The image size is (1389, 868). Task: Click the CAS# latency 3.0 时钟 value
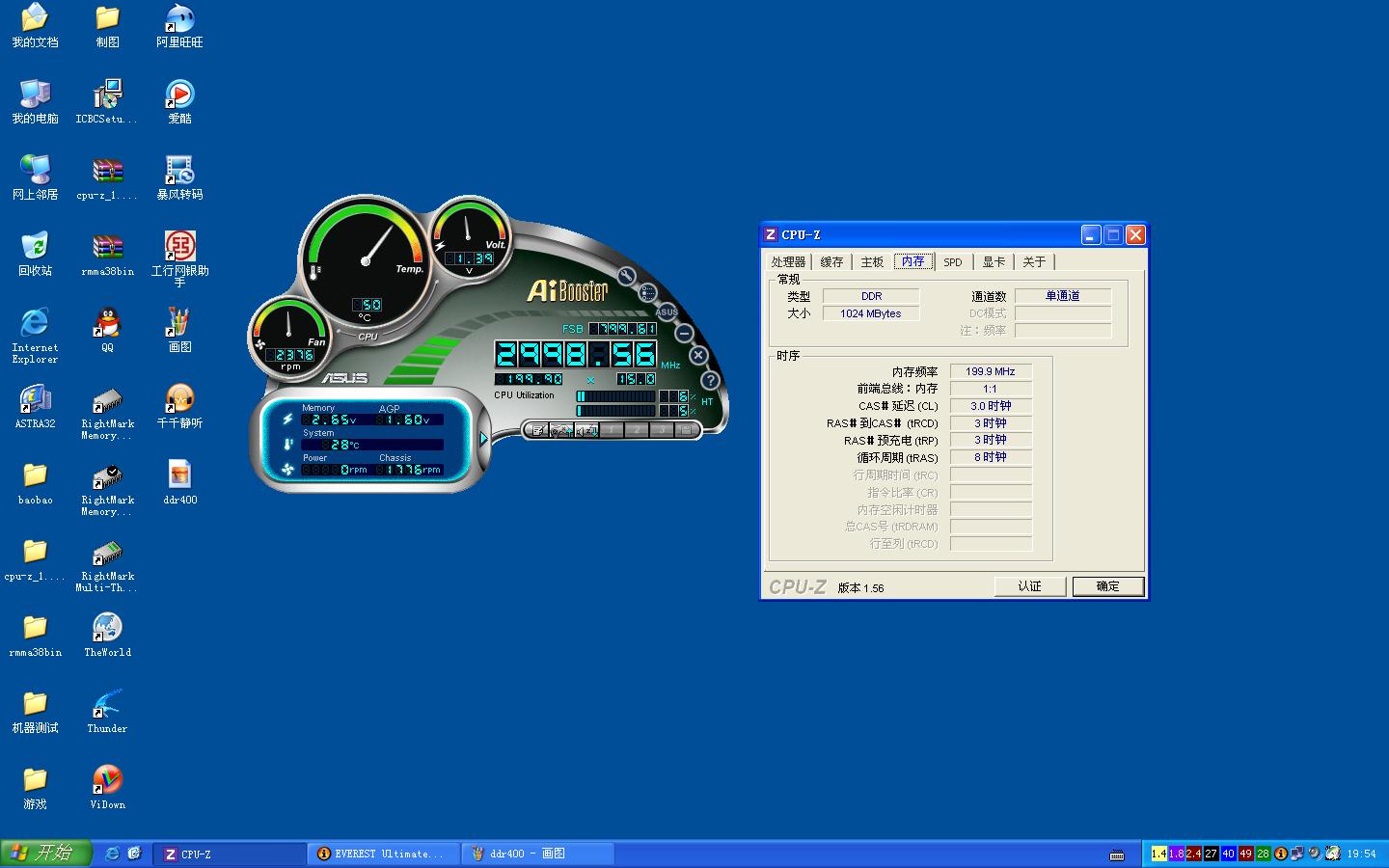pos(991,406)
